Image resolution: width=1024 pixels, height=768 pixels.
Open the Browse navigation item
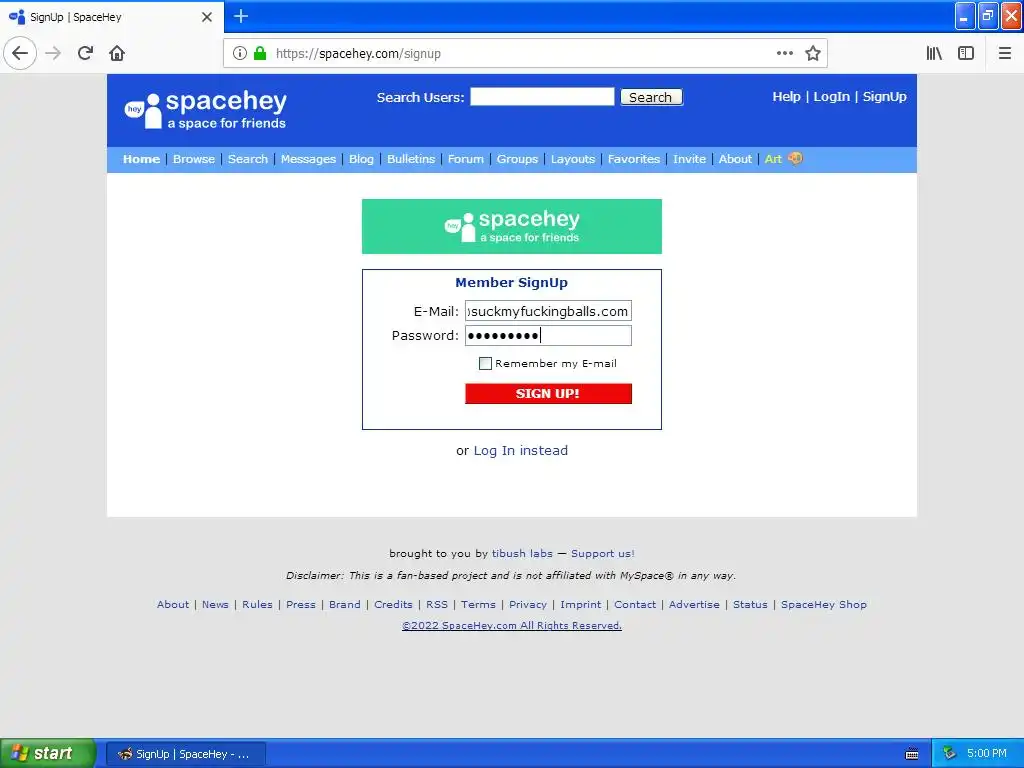coord(194,159)
